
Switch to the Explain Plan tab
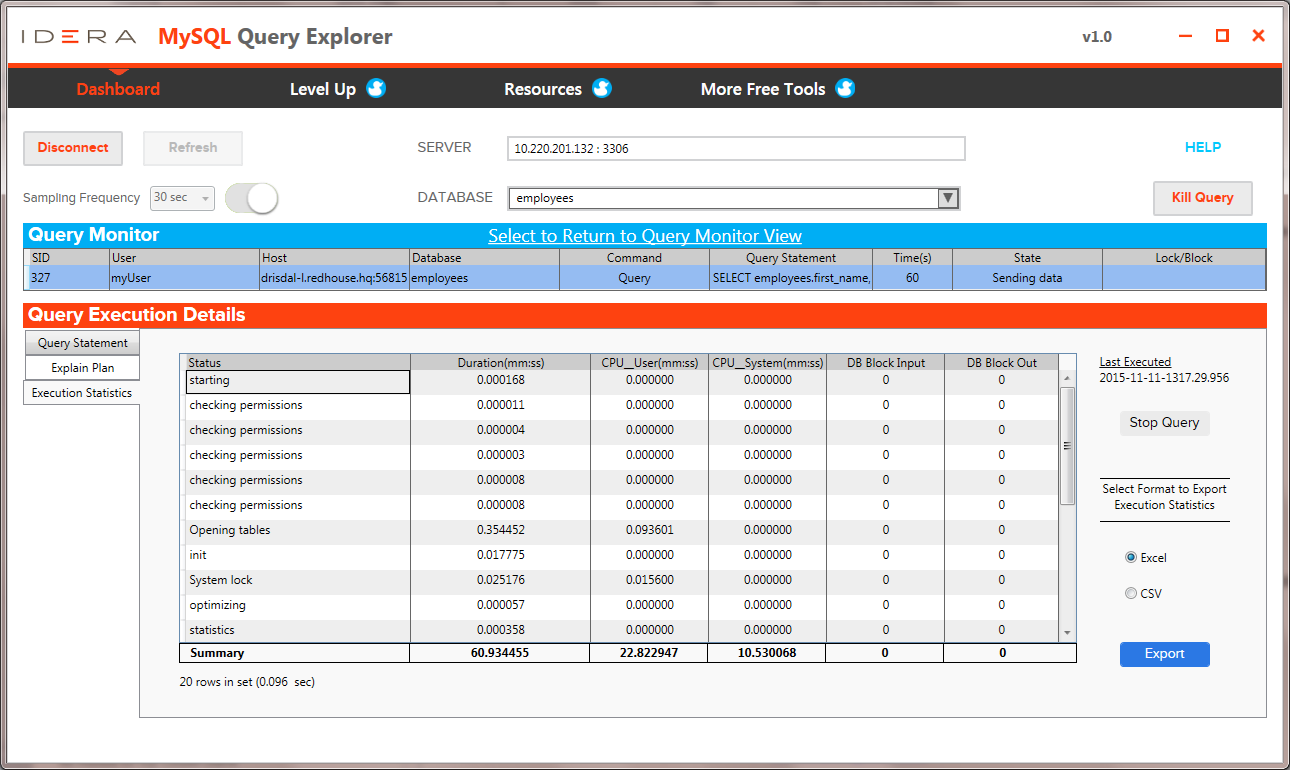[81, 367]
